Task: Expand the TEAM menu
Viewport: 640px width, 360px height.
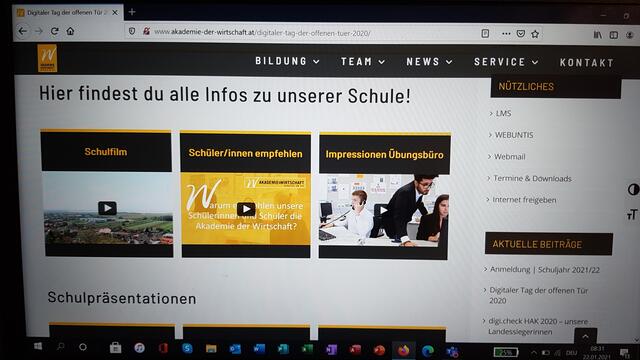Action: (363, 62)
